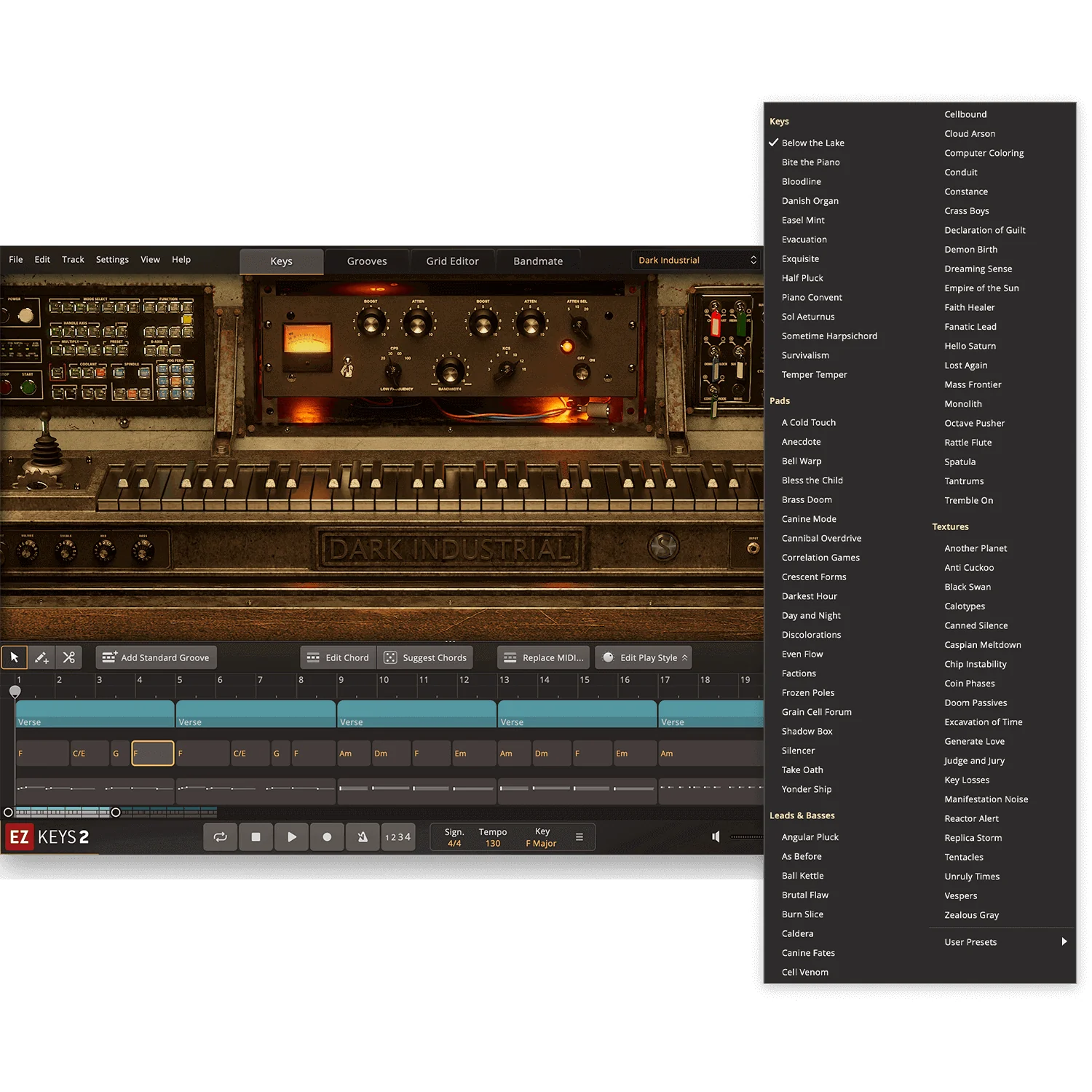Open the Dark Industrial preset dropdown
1092x1092 pixels.
697,260
